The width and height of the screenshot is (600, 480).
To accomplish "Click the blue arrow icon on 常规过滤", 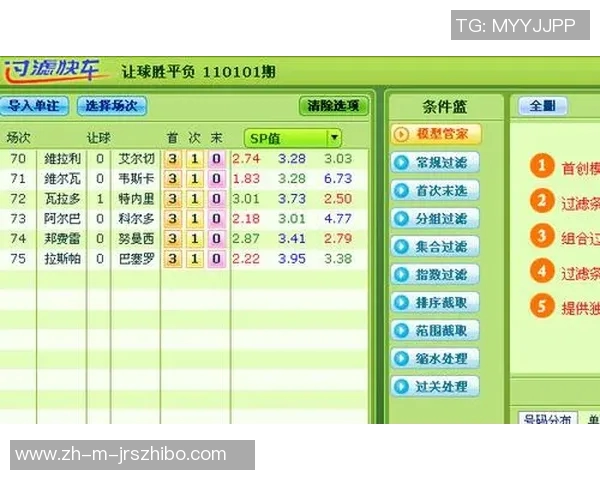I will 401,163.
